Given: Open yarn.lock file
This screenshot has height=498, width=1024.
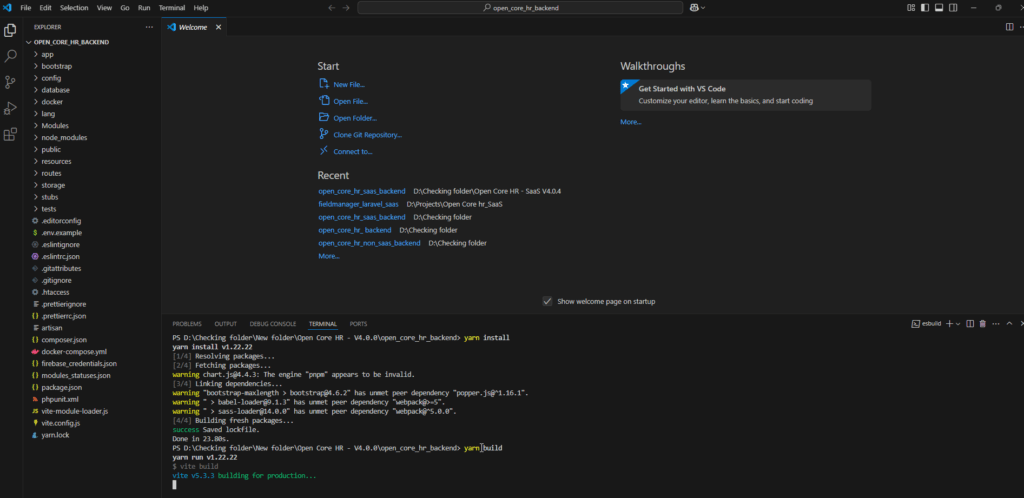Looking at the screenshot, I should coord(55,435).
